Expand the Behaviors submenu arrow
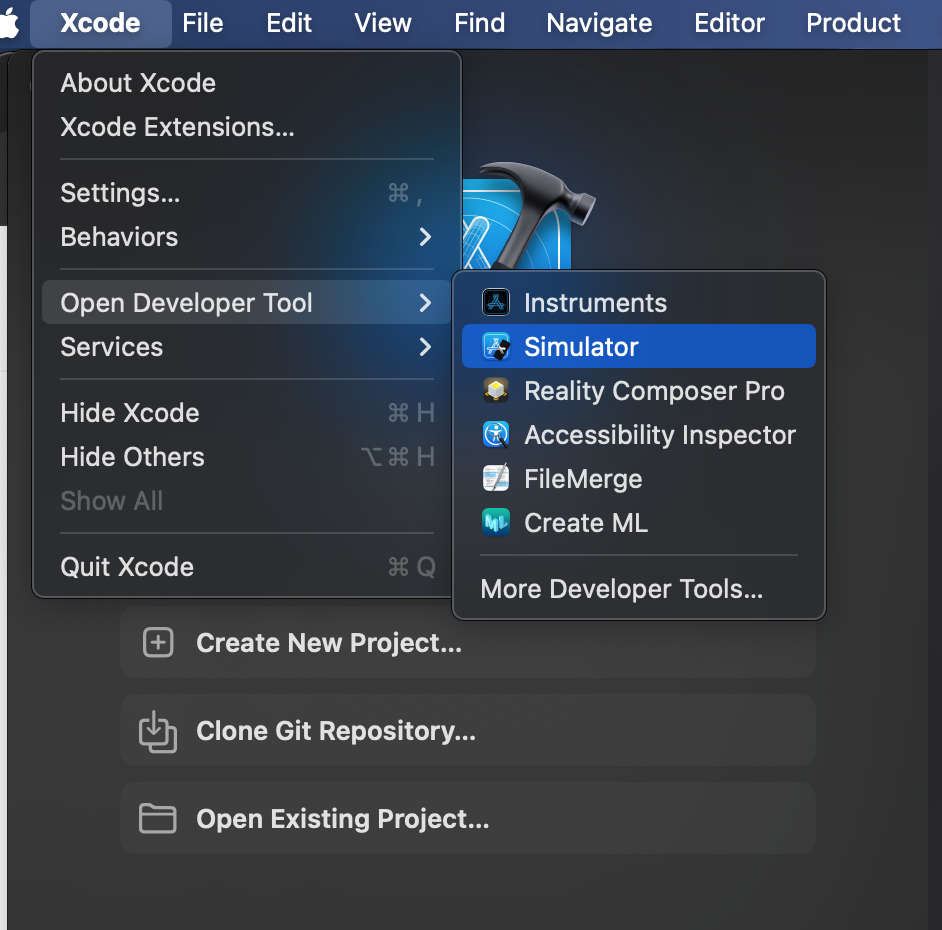Image resolution: width=942 pixels, height=930 pixels. click(425, 237)
